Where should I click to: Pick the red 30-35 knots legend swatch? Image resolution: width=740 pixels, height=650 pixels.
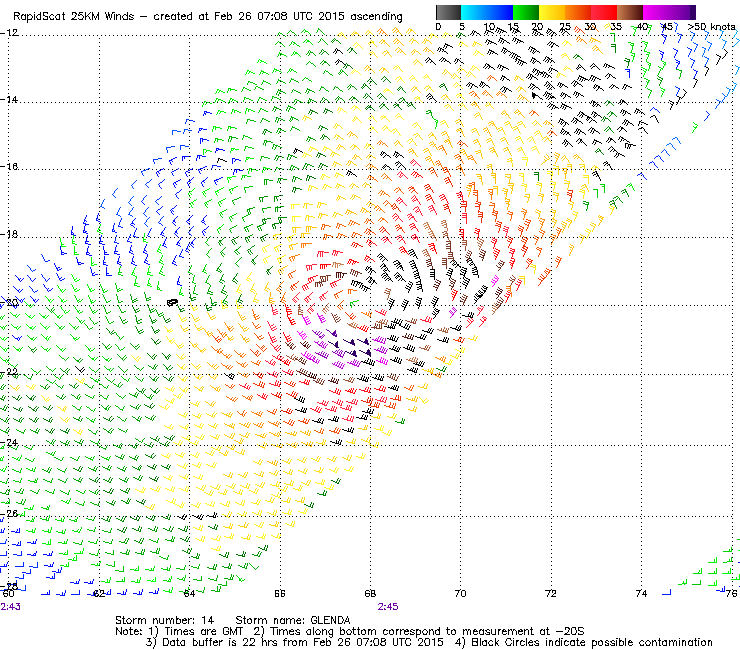pos(604,12)
